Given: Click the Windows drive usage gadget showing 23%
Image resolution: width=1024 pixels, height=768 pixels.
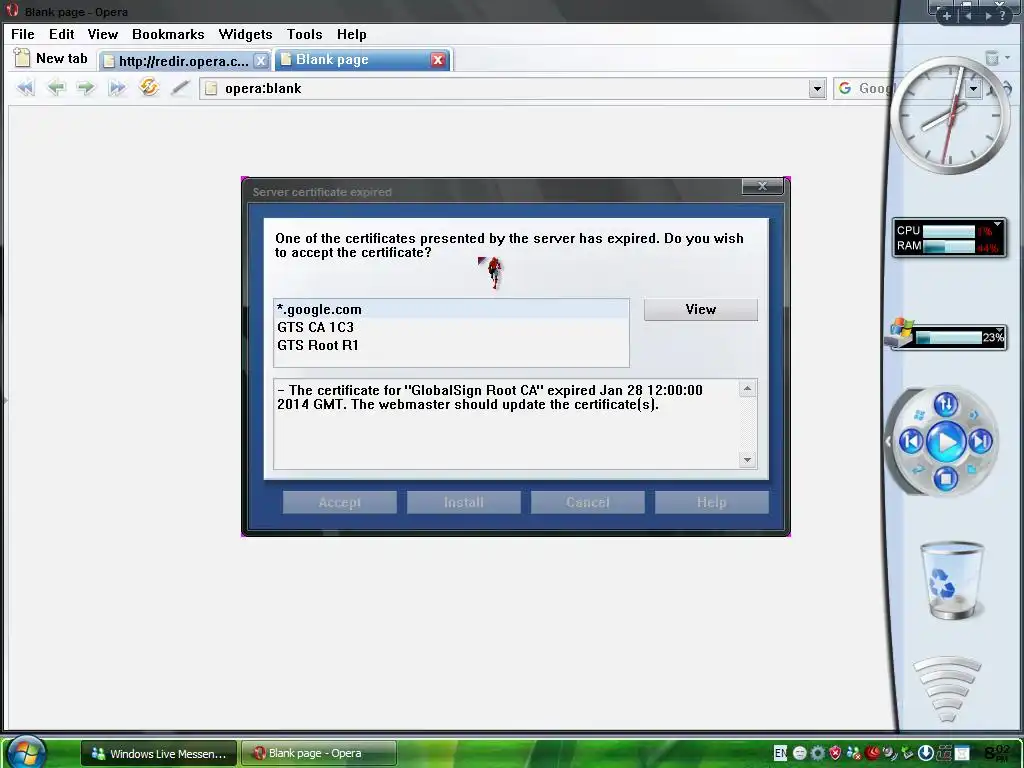Looking at the screenshot, I should click(x=946, y=335).
